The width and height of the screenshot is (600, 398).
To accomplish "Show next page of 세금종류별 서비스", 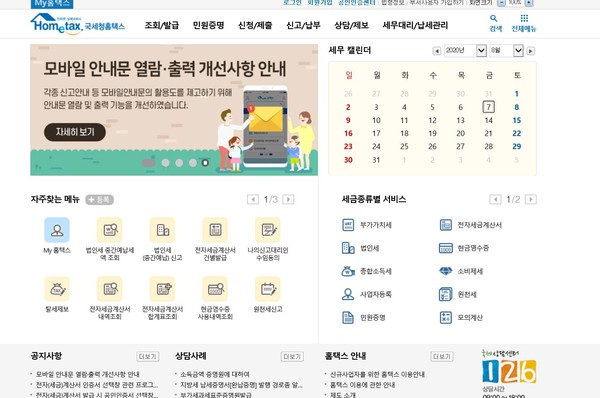I will [531, 199].
